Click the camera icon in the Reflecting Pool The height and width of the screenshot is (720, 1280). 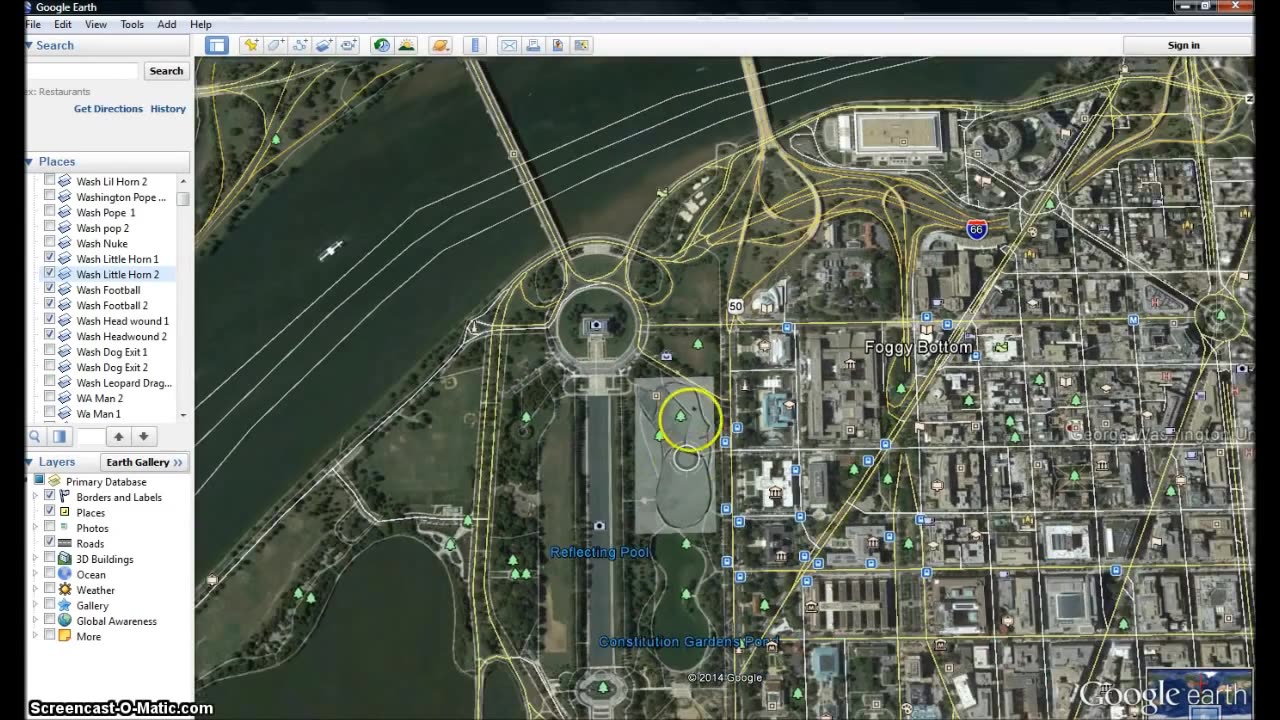[x=599, y=526]
